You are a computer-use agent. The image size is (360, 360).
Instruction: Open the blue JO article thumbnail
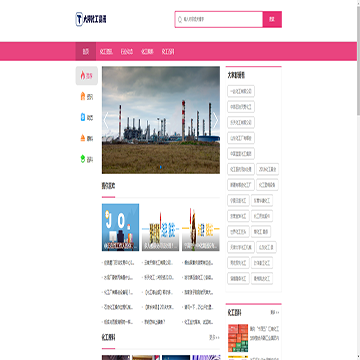point(120,227)
